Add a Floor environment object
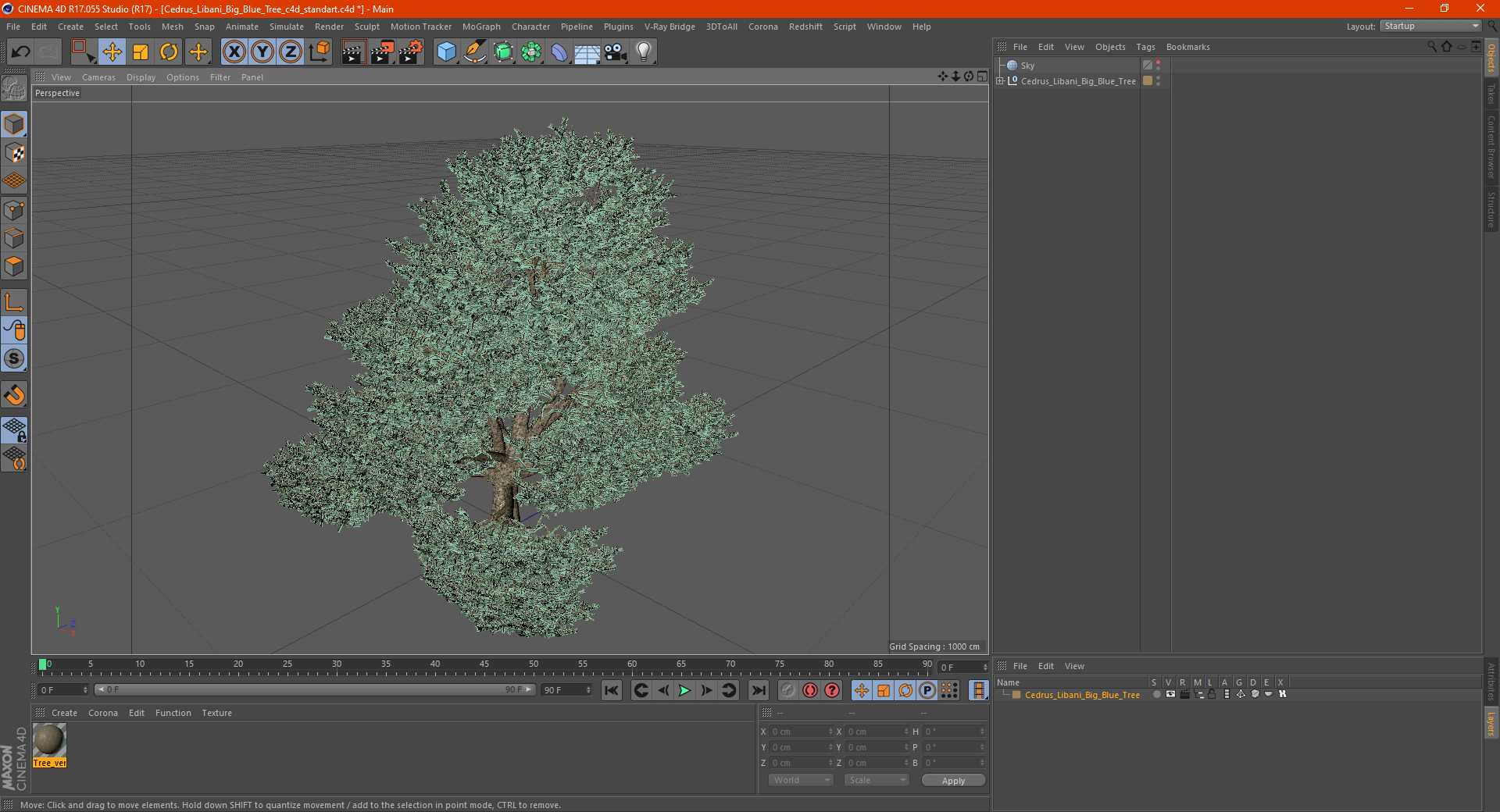1500x812 pixels. [587, 52]
